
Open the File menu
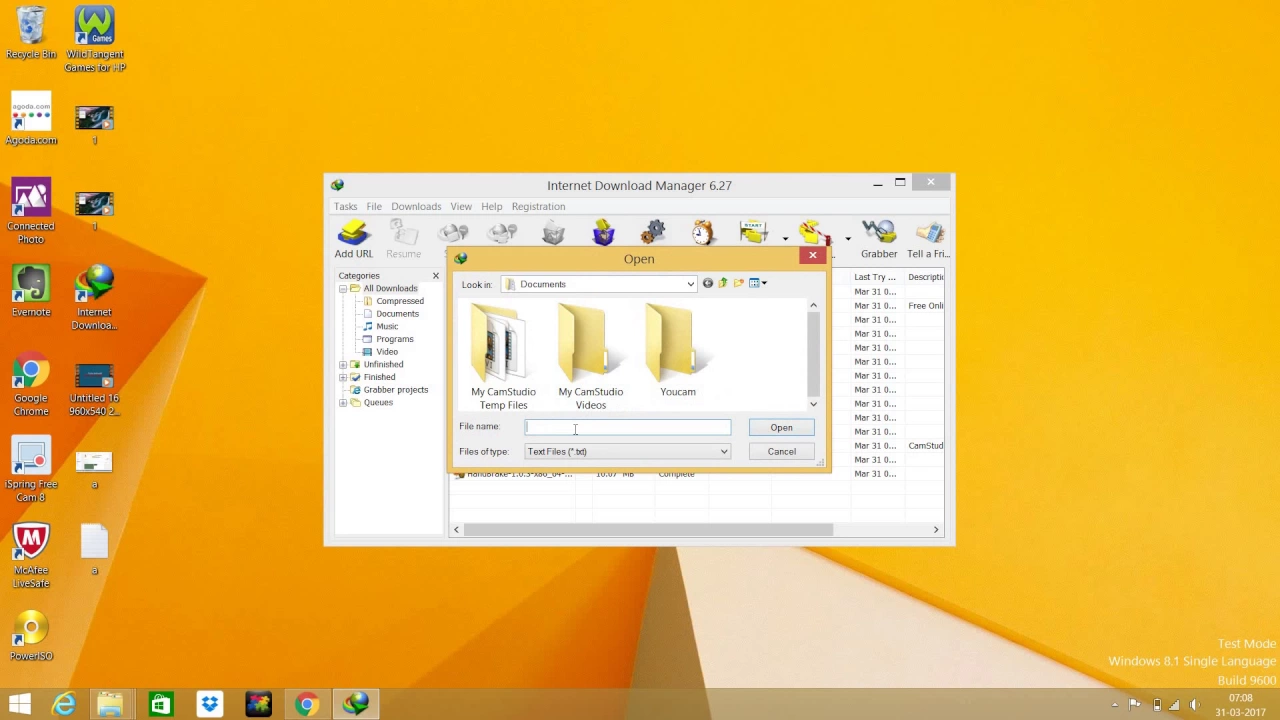(374, 206)
